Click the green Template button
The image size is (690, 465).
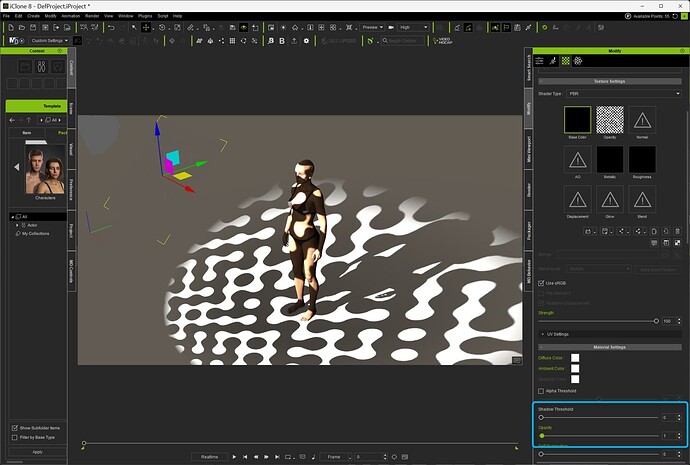tap(36, 106)
